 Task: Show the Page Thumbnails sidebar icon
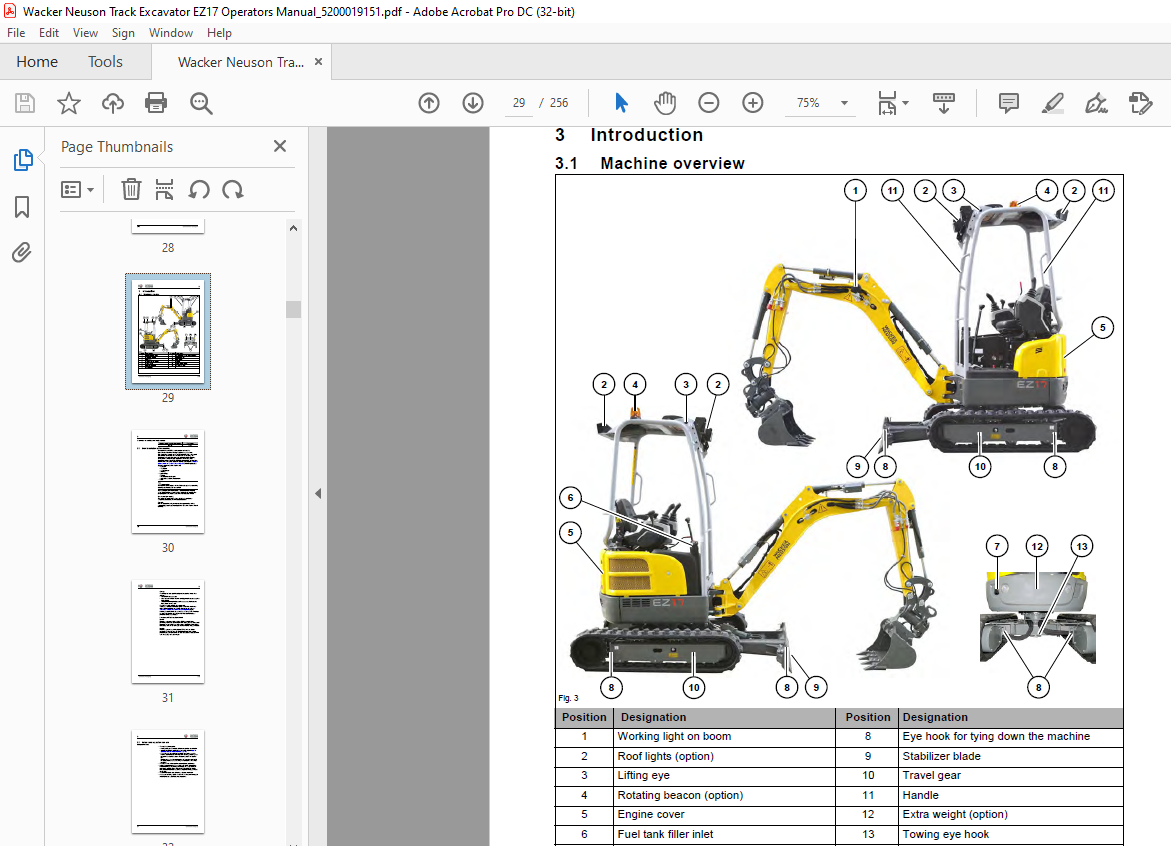(22, 160)
